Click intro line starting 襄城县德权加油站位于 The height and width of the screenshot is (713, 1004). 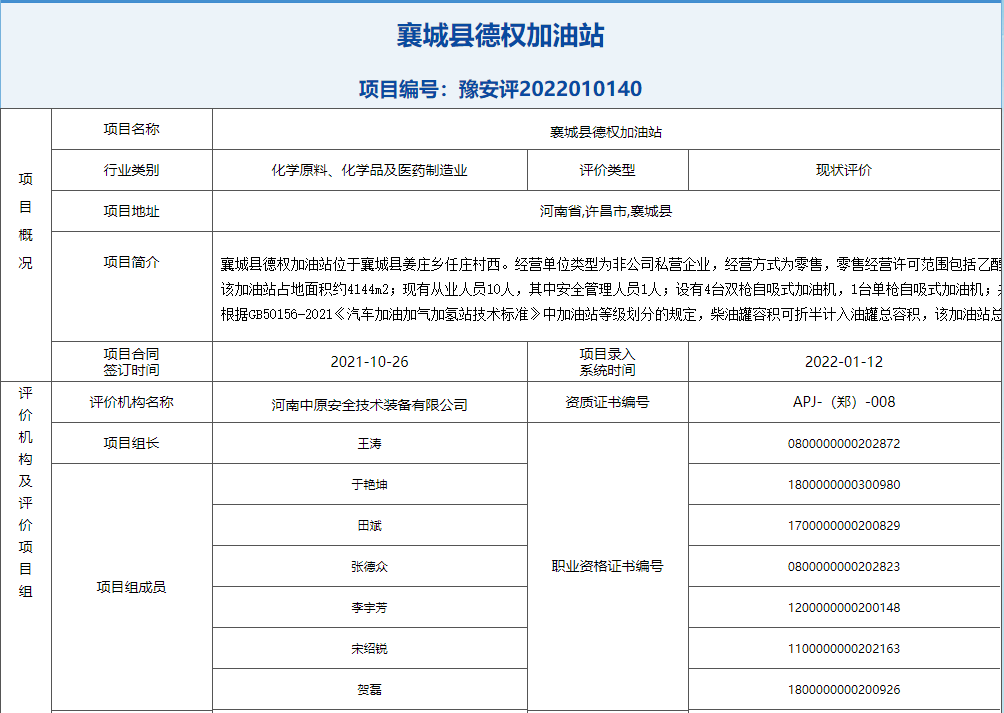point(611,264)
